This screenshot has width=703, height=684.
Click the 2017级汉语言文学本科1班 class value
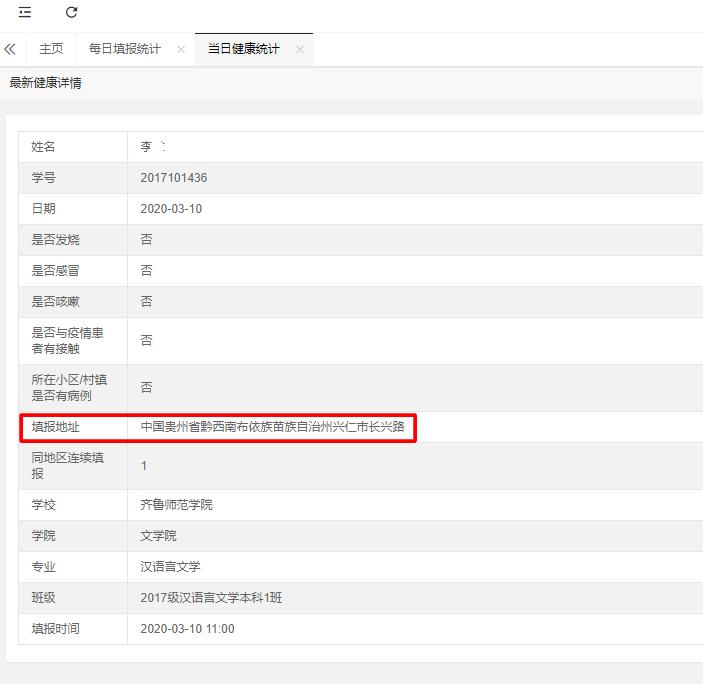pos(211,598)
